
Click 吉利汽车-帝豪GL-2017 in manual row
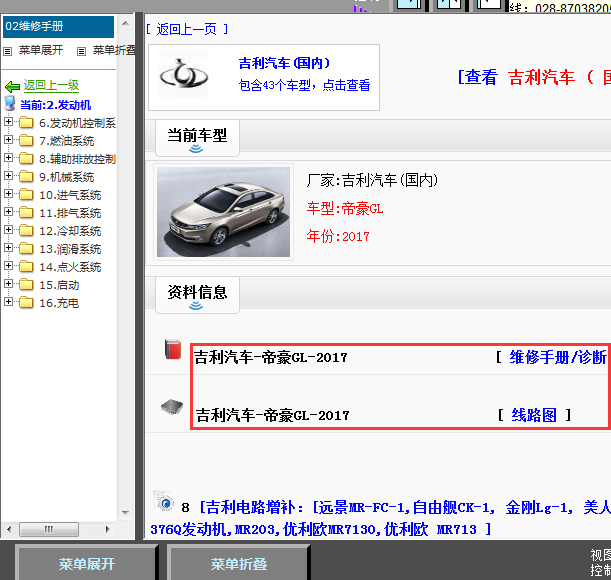[x=271, y=357]
